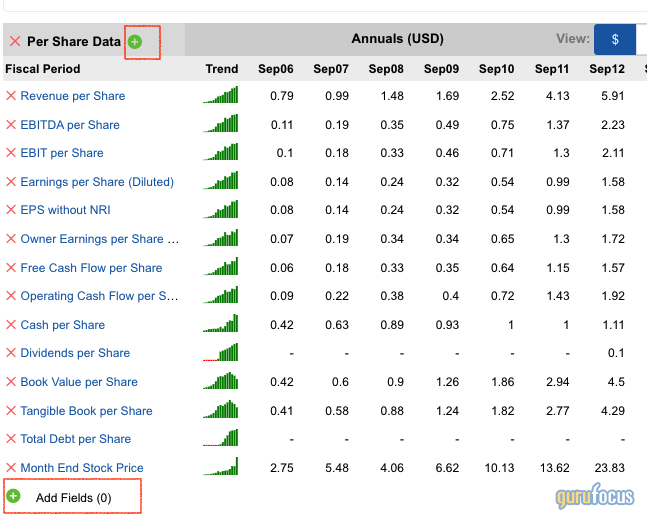
Task: Remove the Operating Cash Flow per Share row
Action: (x=11, y=295)
